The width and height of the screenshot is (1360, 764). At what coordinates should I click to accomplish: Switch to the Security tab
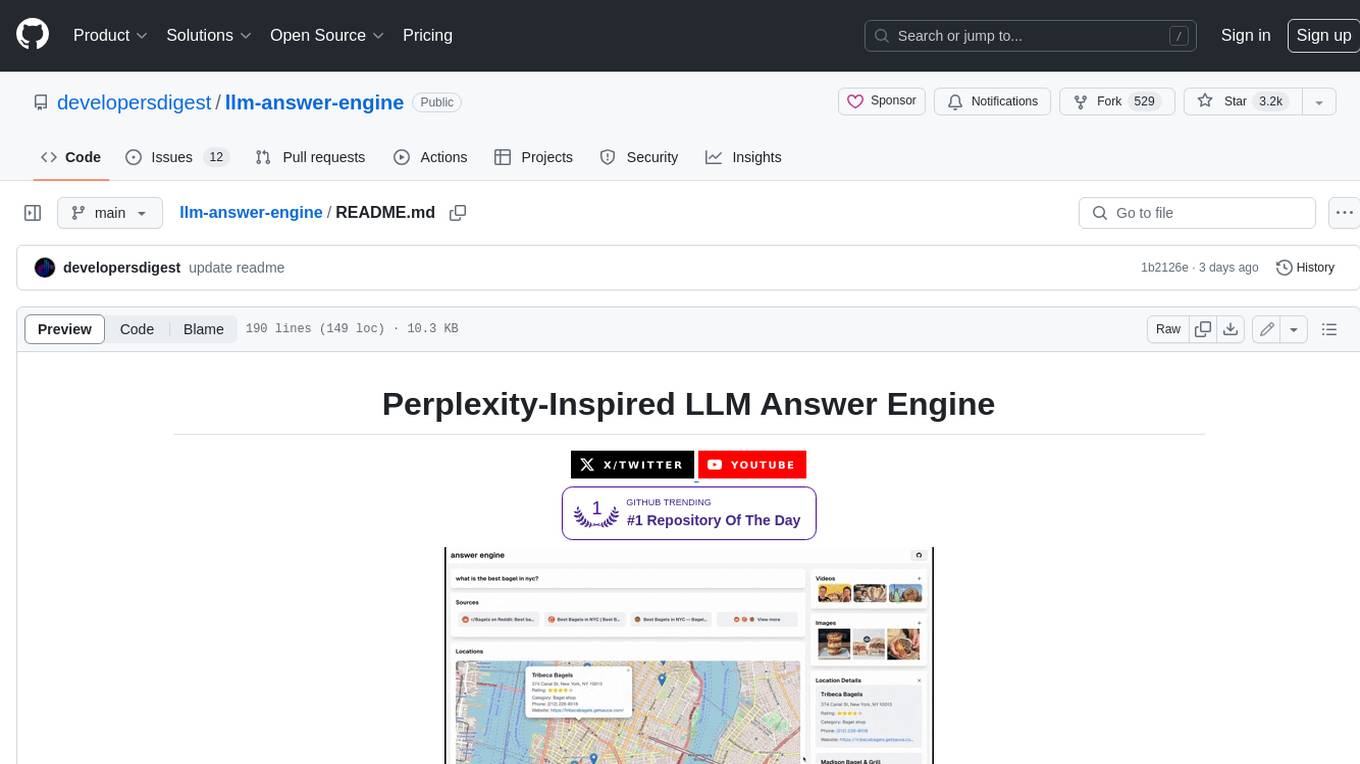tap(638, 157)
